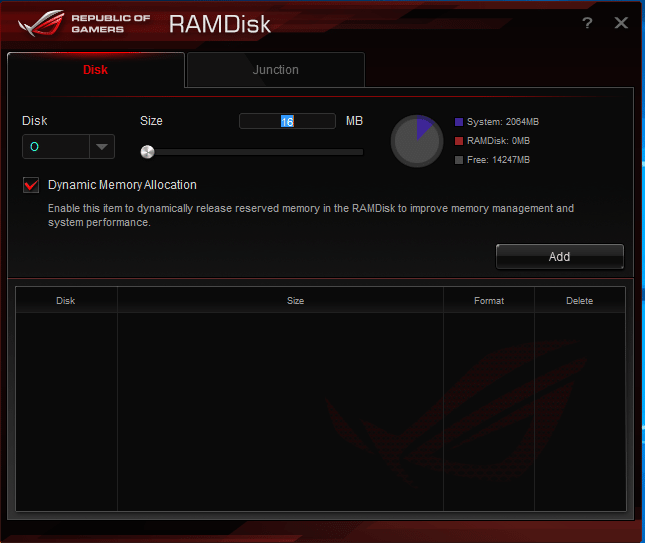Image resolution: width=645 pixels, height=543 pixels.
Task: Click the RAMDisk title text
Action: pos(220,24)
